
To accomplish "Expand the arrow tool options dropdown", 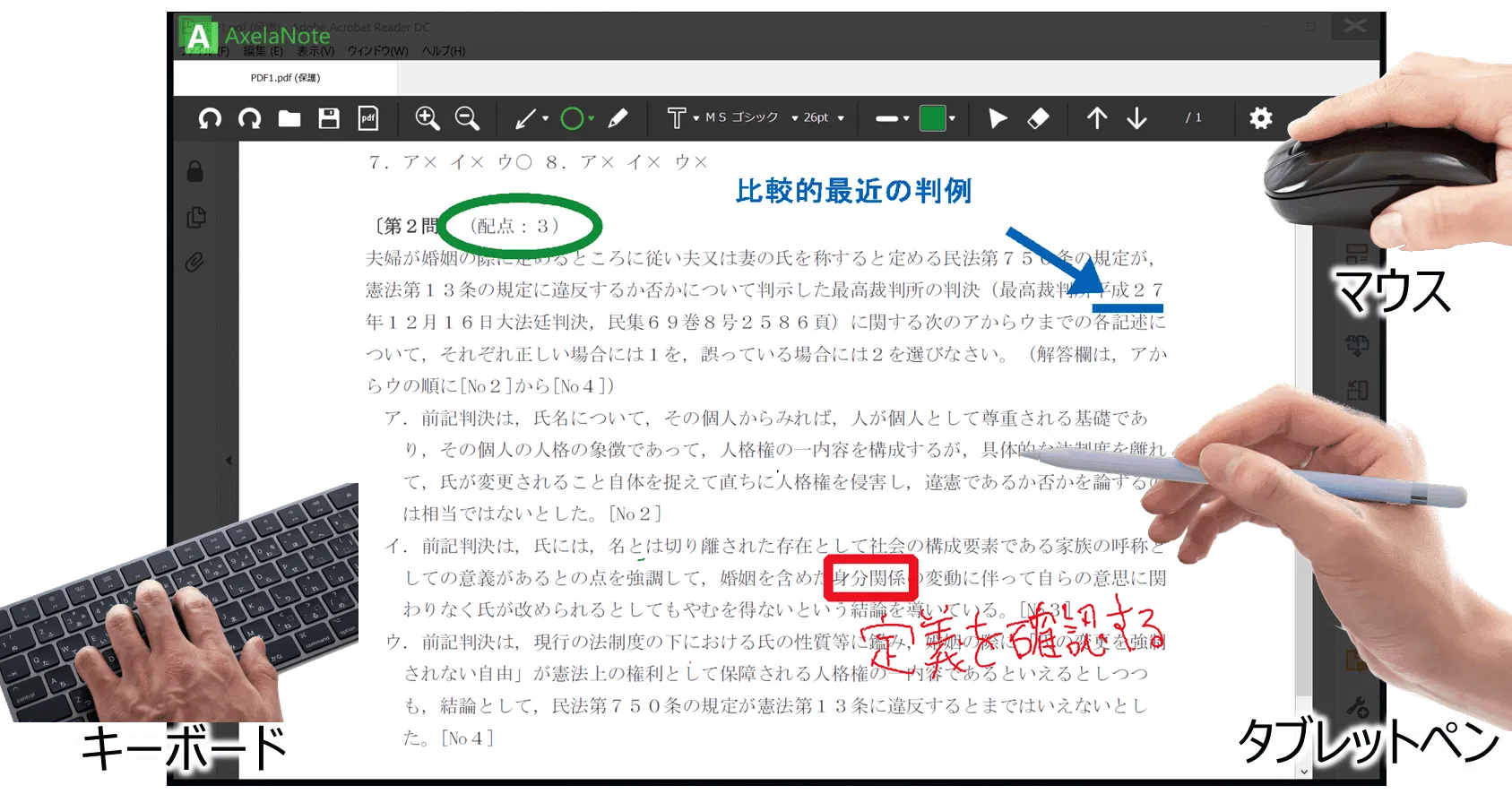I will (x=546, y=118).
